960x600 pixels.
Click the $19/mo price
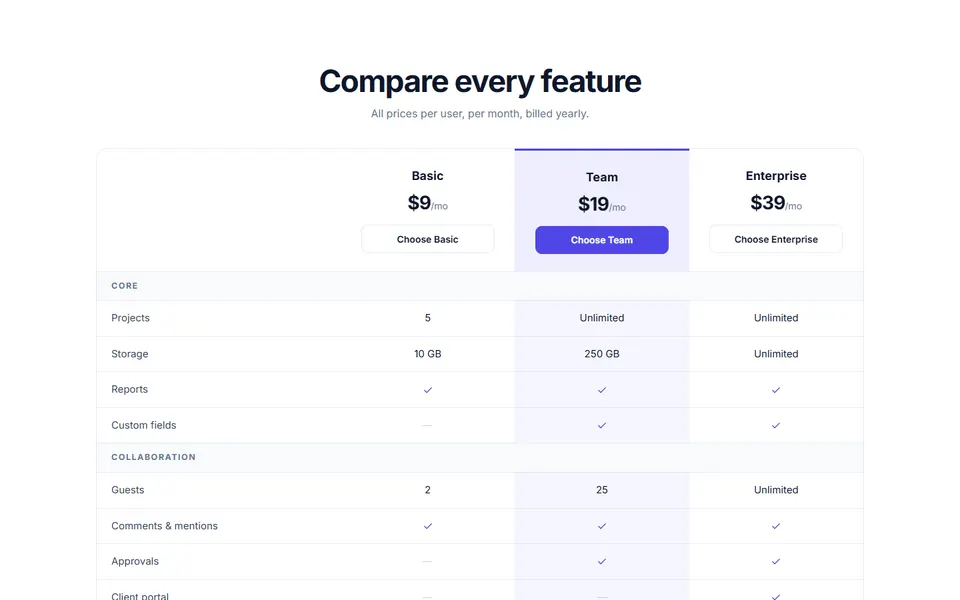click(602, 204)
